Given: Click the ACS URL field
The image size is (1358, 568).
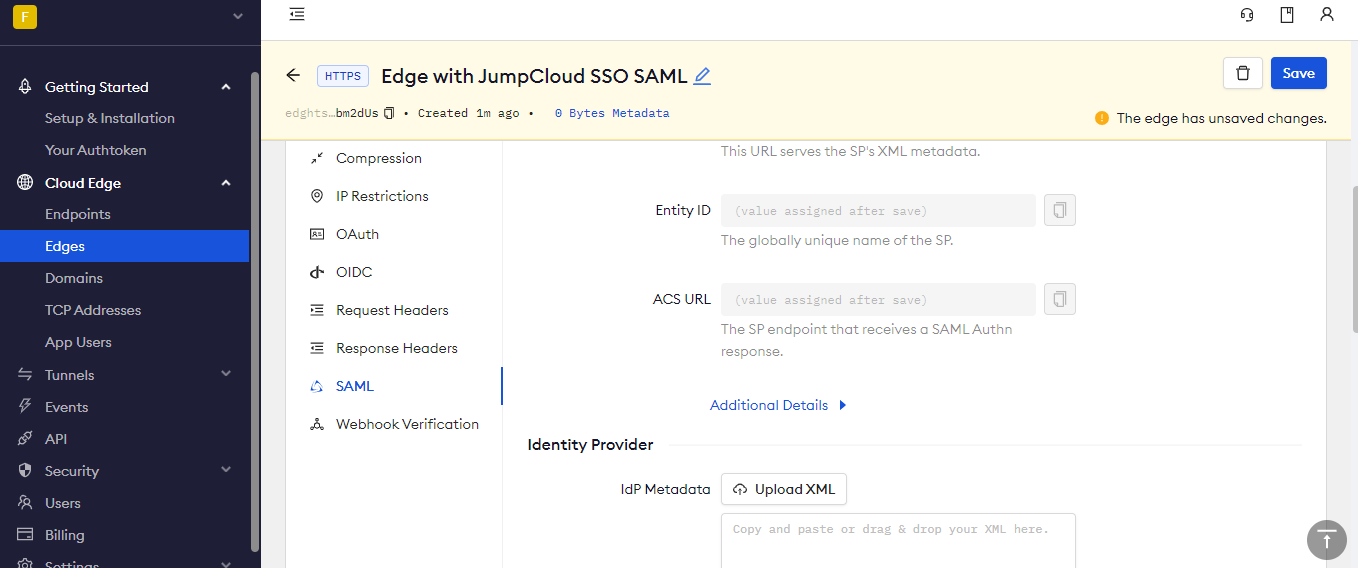Looking at the screenshot, I should pyautogui.click(x=878, y=299).
